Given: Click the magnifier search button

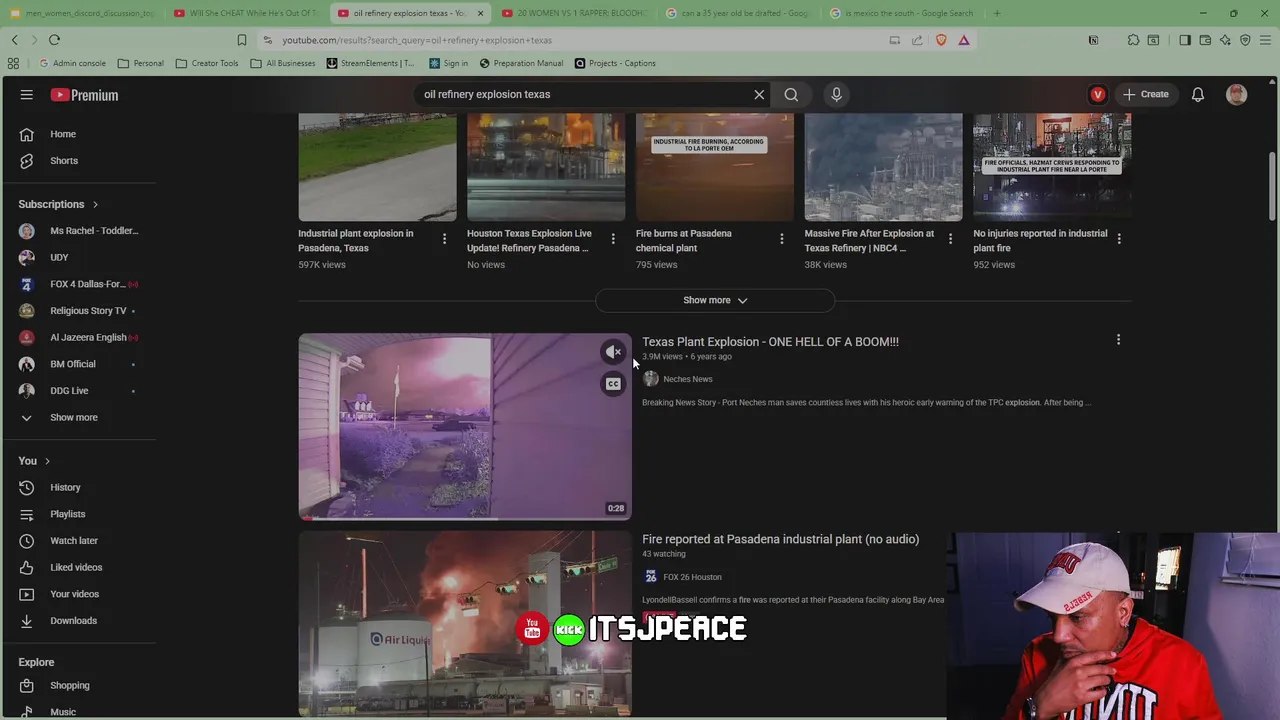Looking at the screenshot, I should [x=791, y=95].
